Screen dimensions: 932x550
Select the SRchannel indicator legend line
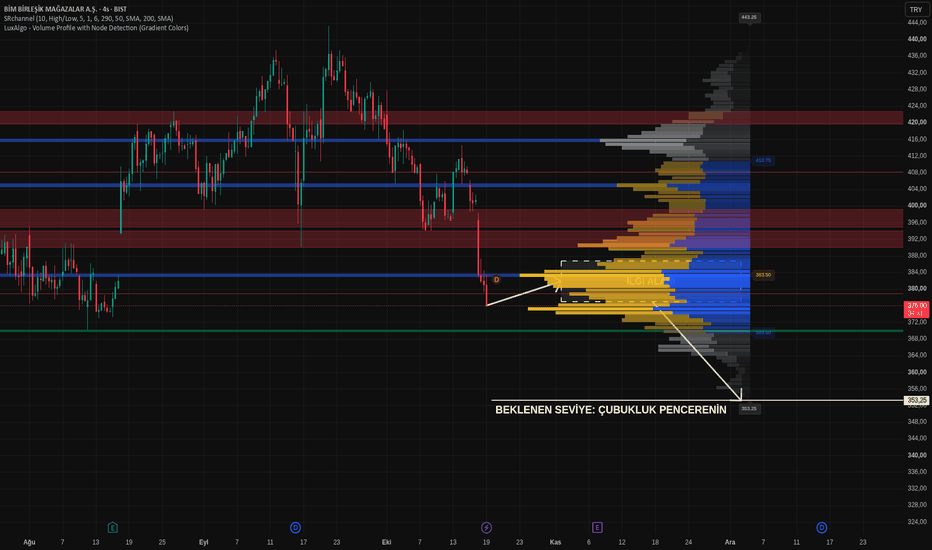pos(89,18)
